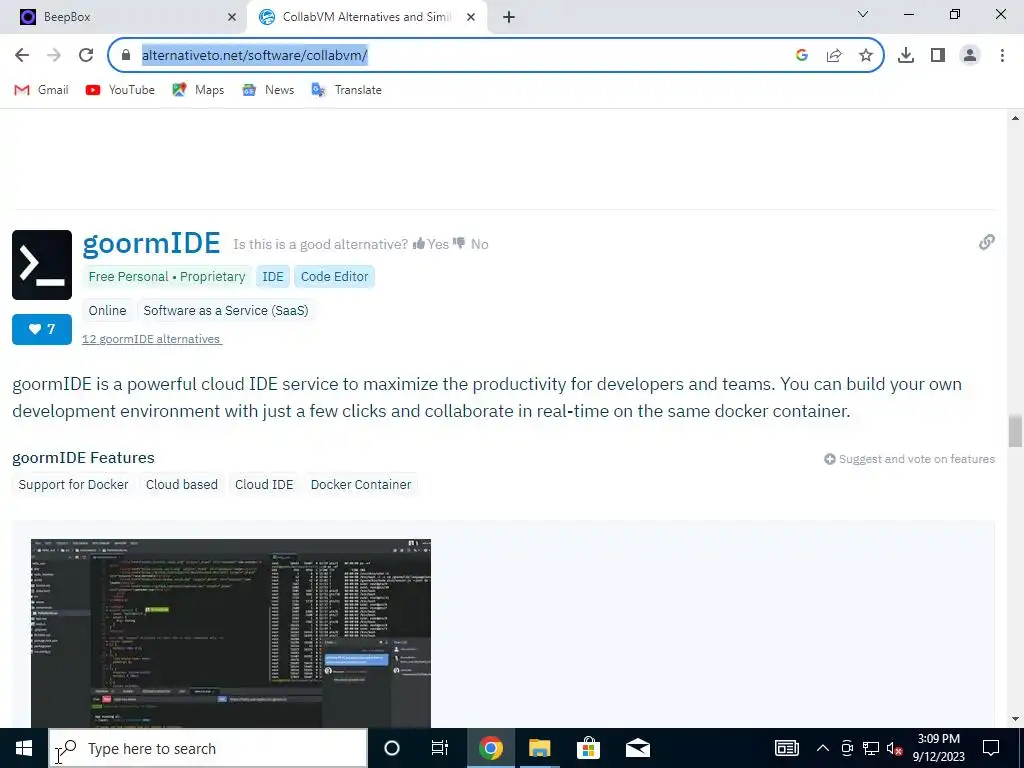This screenshot has width=1024, height=768.
Task: Switch to the BeepBox tab
Action: [123, 17]
